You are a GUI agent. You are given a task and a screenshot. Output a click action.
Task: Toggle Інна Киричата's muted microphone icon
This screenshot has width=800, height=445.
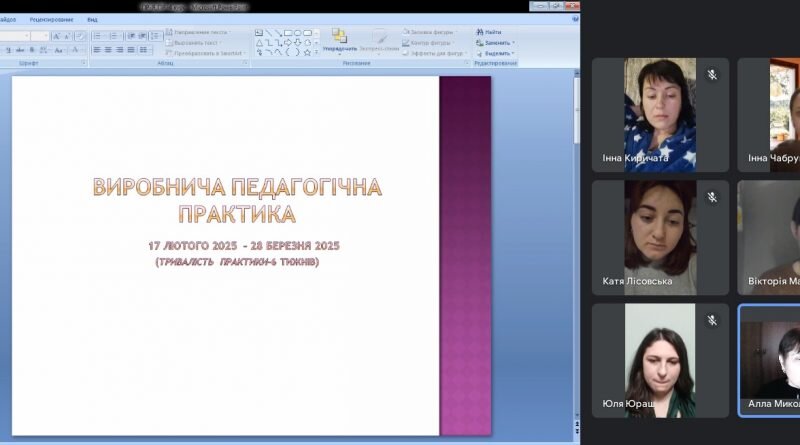(712, 75)
